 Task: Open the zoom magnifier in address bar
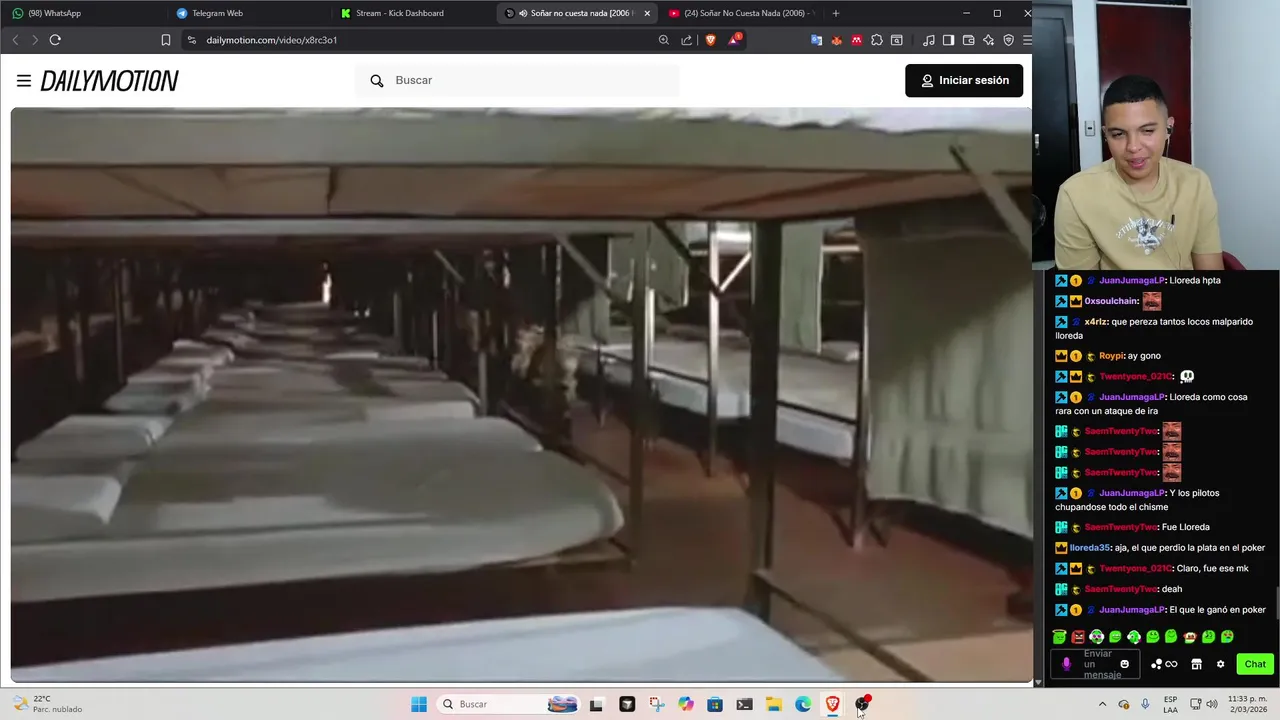click(x=664, y=40)
